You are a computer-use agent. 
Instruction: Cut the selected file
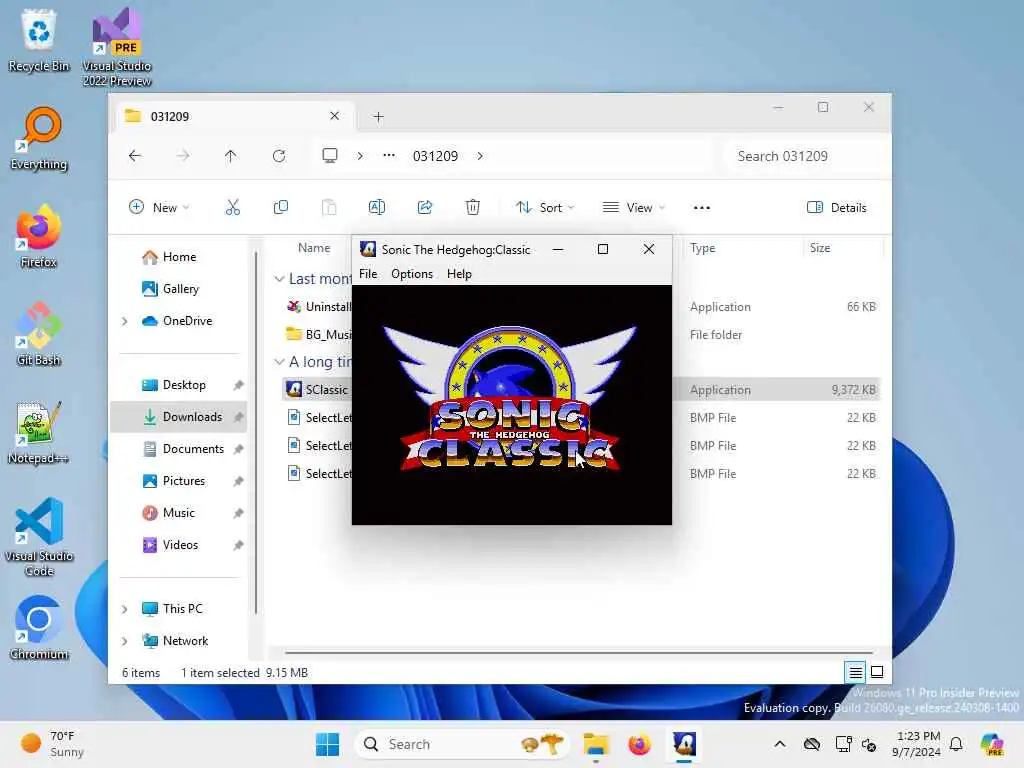click(232, 208)
